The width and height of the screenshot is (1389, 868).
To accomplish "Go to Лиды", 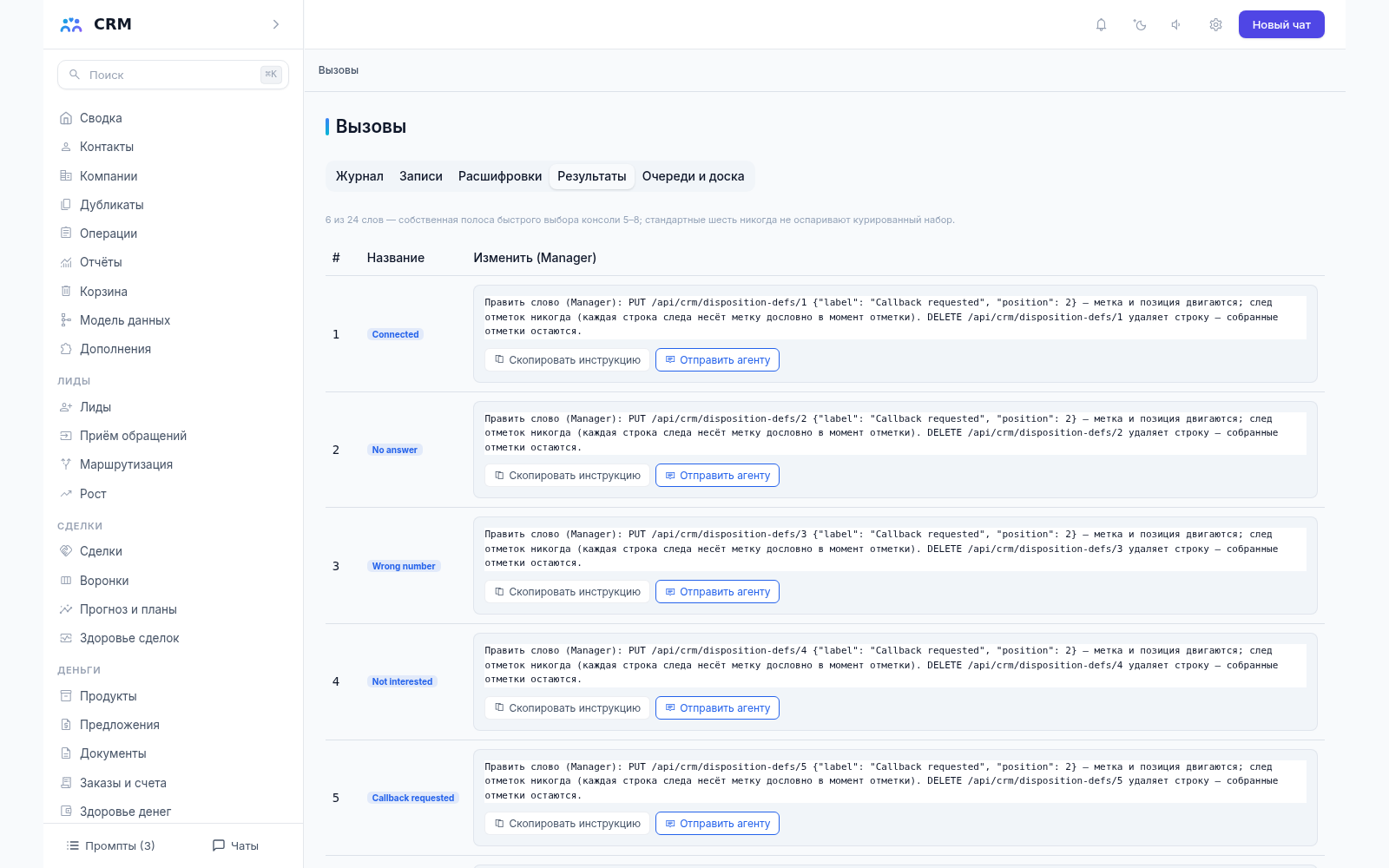I will (173, 407).
